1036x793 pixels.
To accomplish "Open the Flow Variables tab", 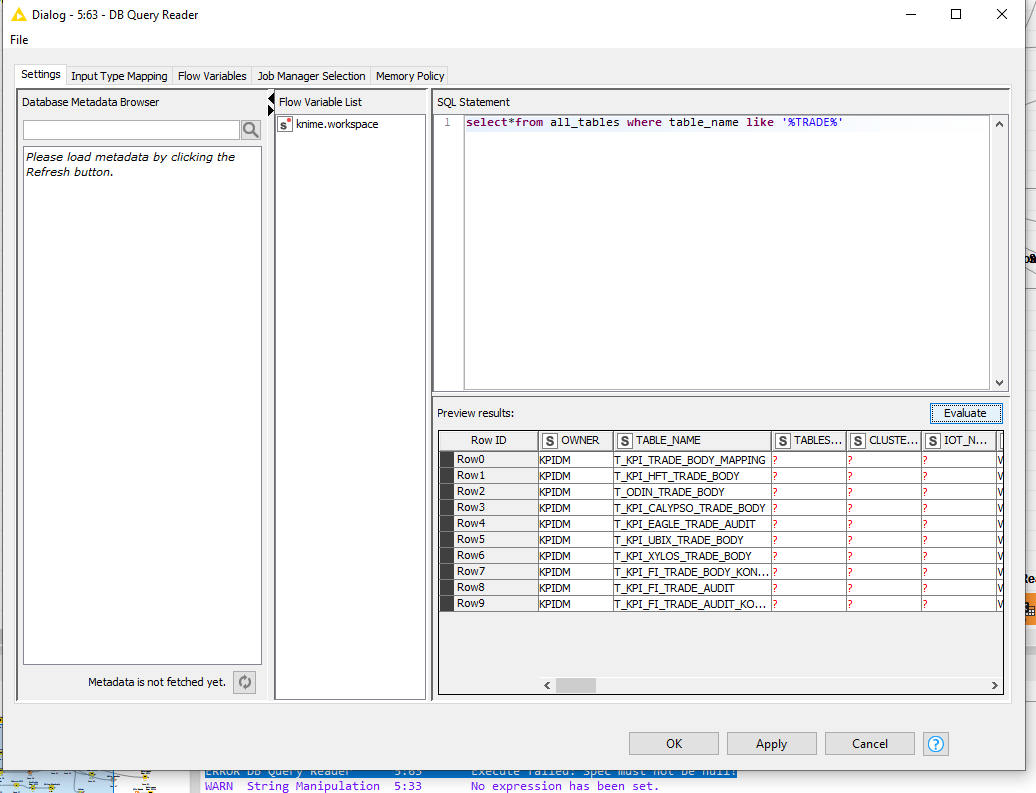I will (212, 76).
